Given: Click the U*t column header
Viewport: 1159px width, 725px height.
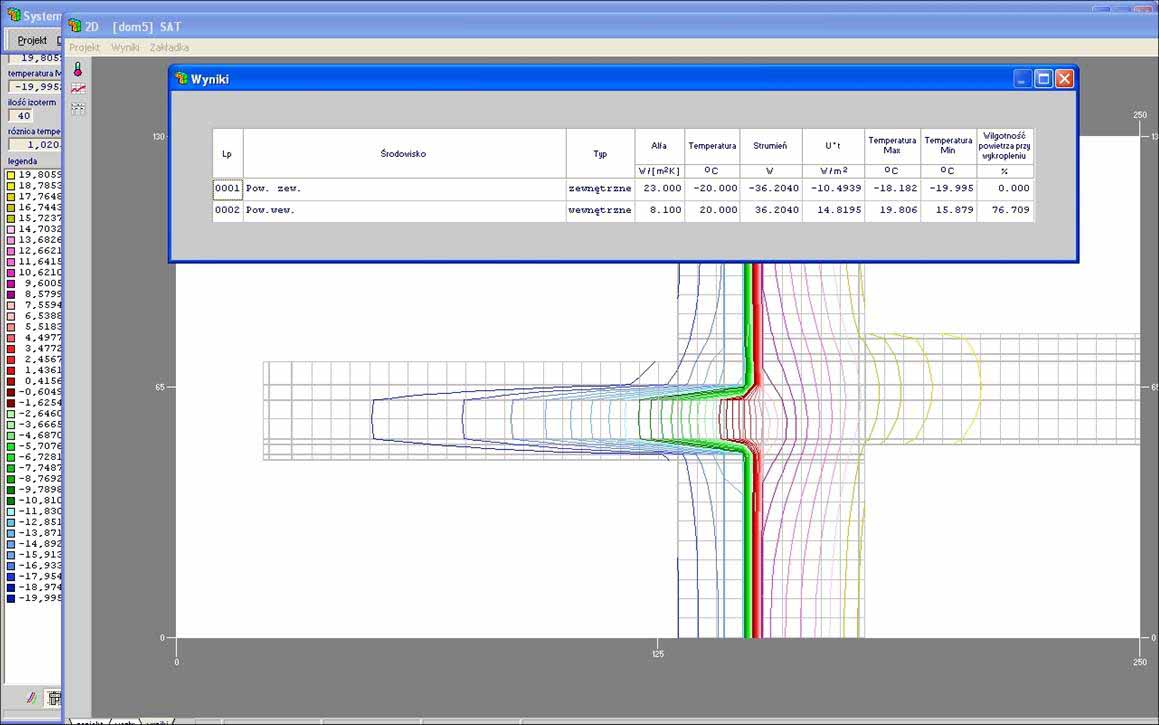Looking at the screenshot, I should coord(833,146).
